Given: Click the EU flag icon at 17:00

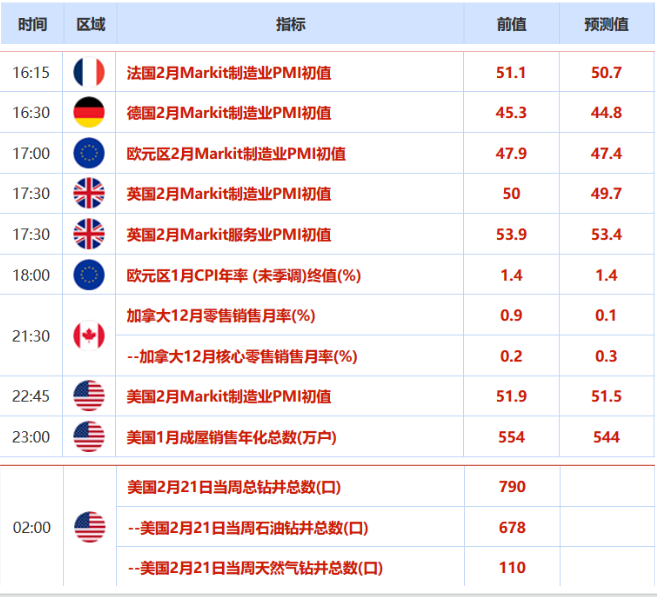Looking at the screenshot, I should [x=89, y=153].
